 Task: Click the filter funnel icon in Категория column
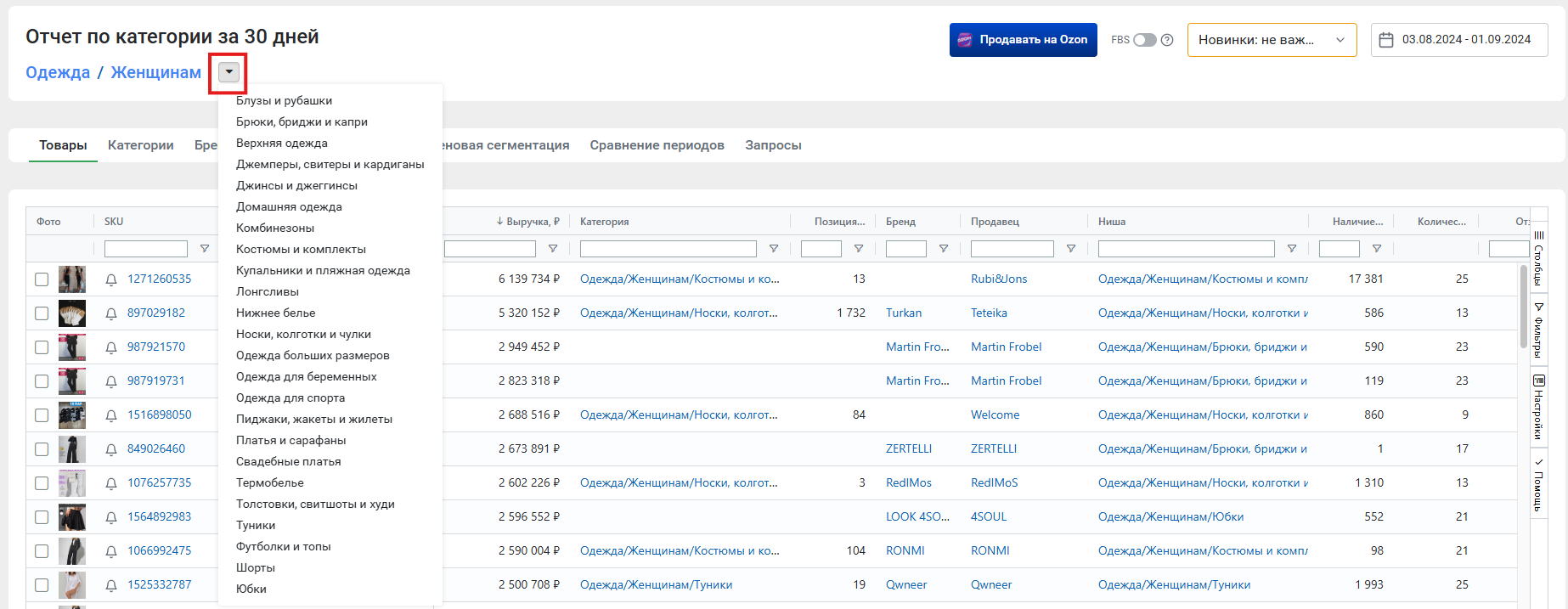point(774,249)
